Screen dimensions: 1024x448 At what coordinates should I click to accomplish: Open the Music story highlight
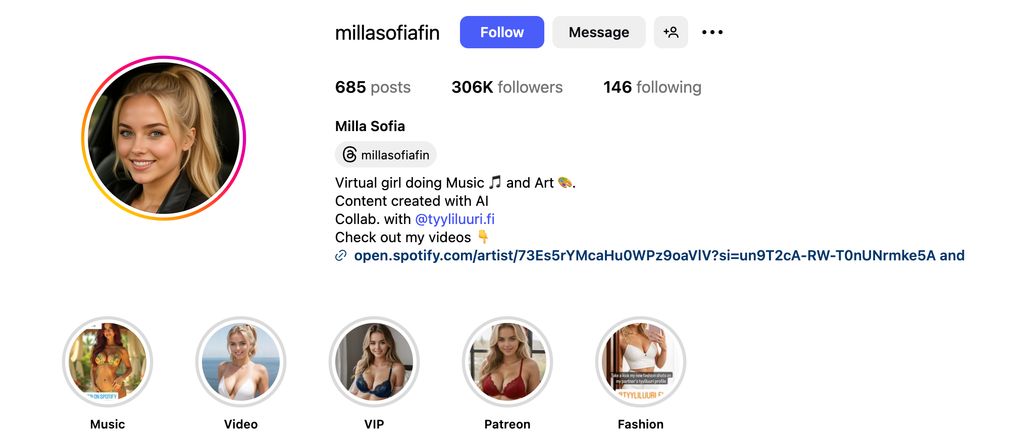click(x=107, y=362)
